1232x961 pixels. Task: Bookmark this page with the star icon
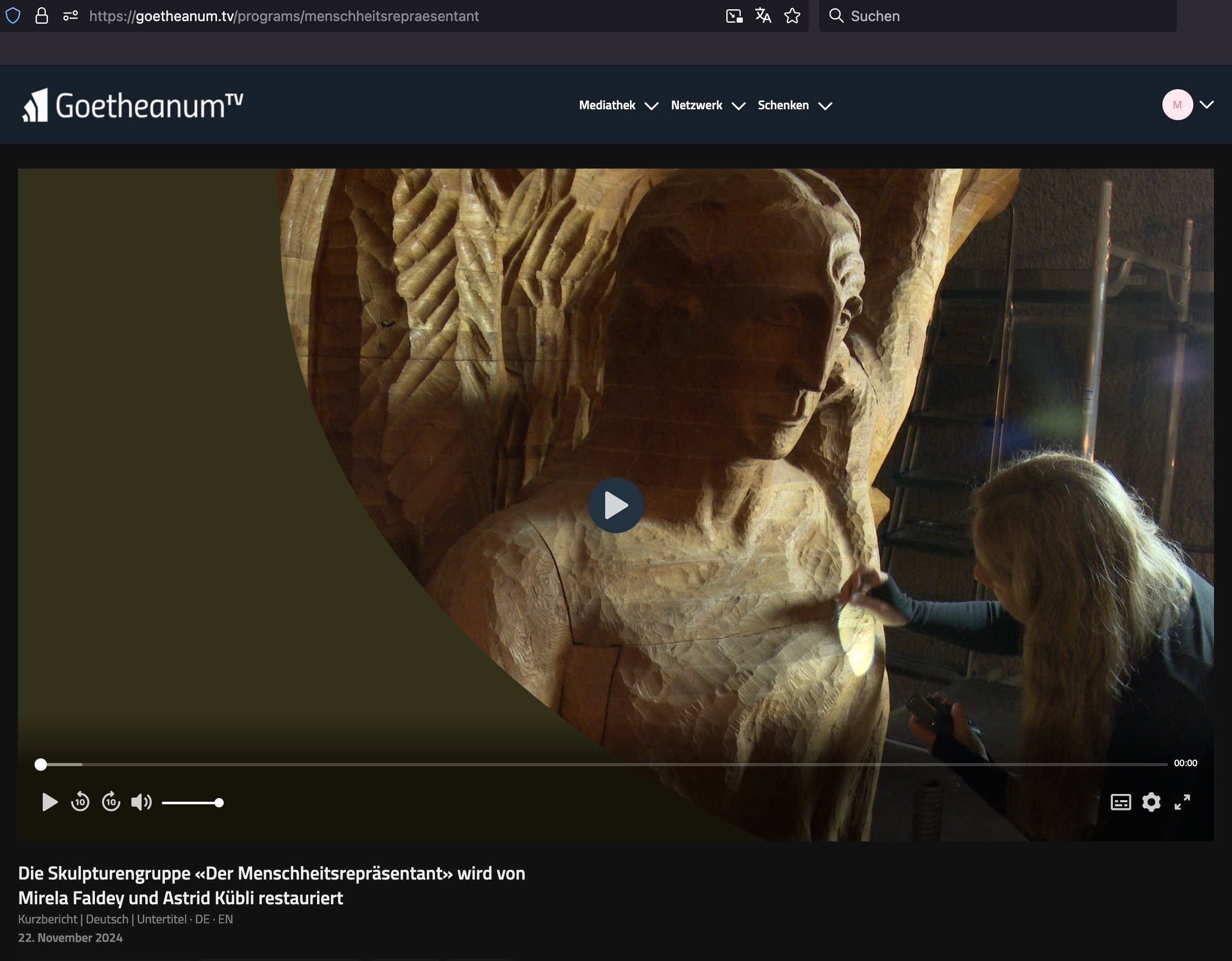[792, 16]
